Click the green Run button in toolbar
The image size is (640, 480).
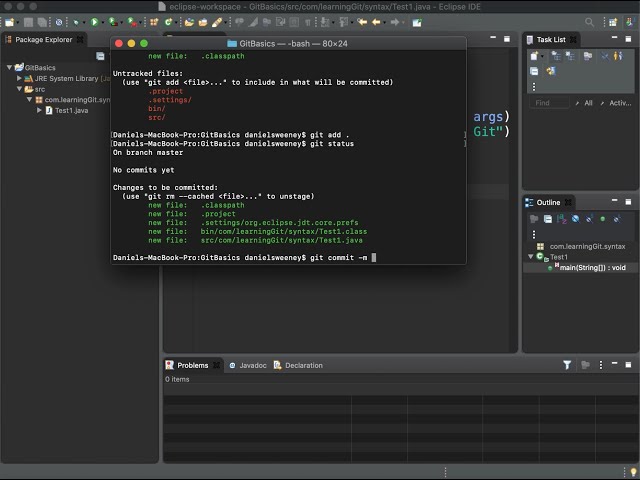coord(94,22)
